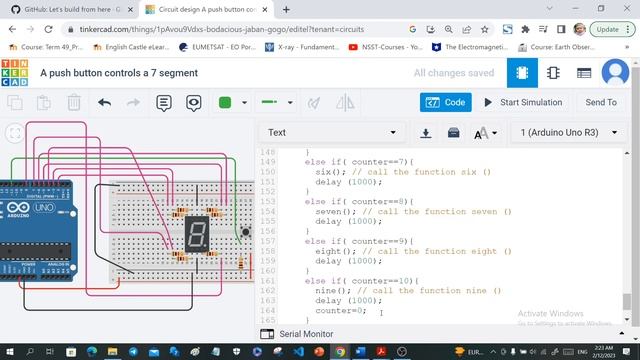Open the Text edit mode dropdown
This screenshot has height=360, width=640.
(331, 133)
